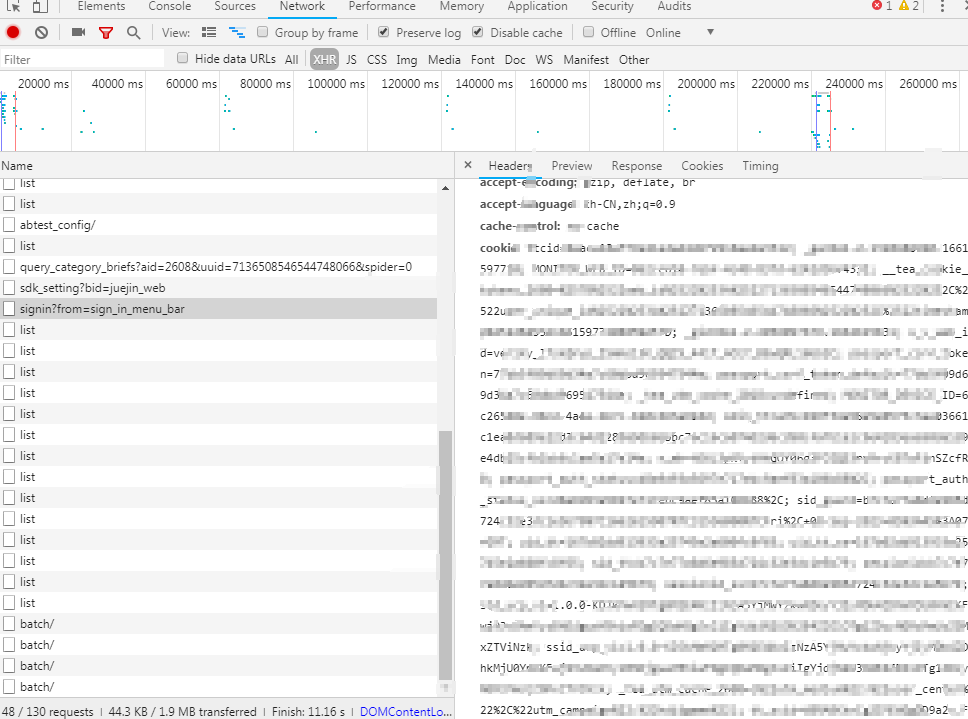Viewport: 968px width, 719px height.
Task: Filter requests by JS
Action: (x=351, y=59)
